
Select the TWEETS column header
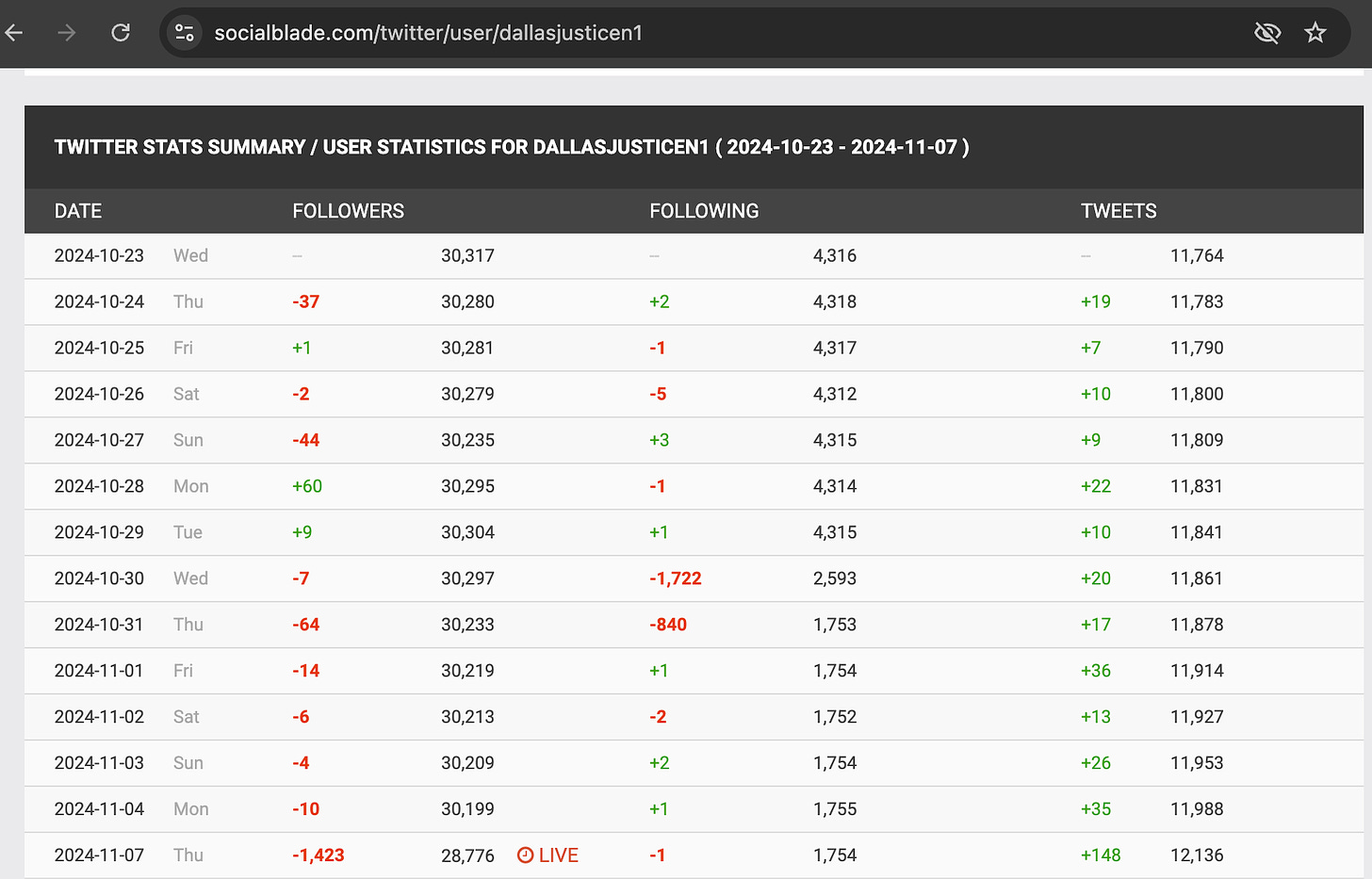coord(1119,211)
